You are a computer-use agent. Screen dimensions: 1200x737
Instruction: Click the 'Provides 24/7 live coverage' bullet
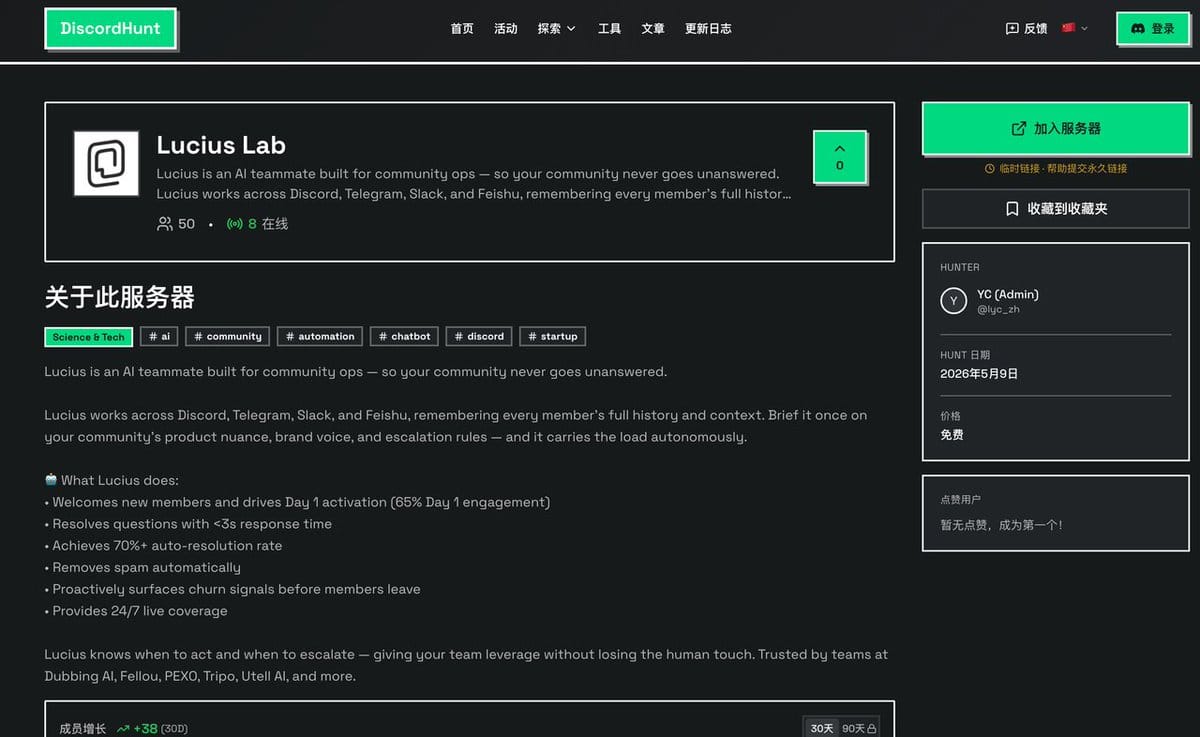[136, 611]
